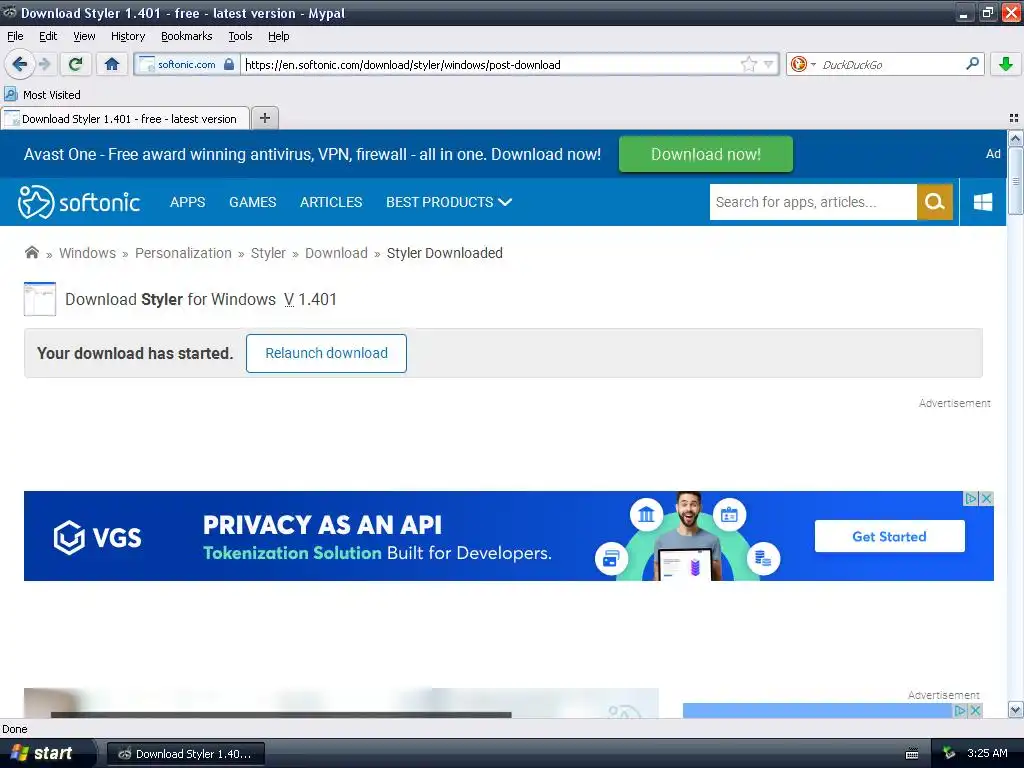1024x768 pixels.
Task: Click the tab groups grid icon
Action: [1014, 118]
